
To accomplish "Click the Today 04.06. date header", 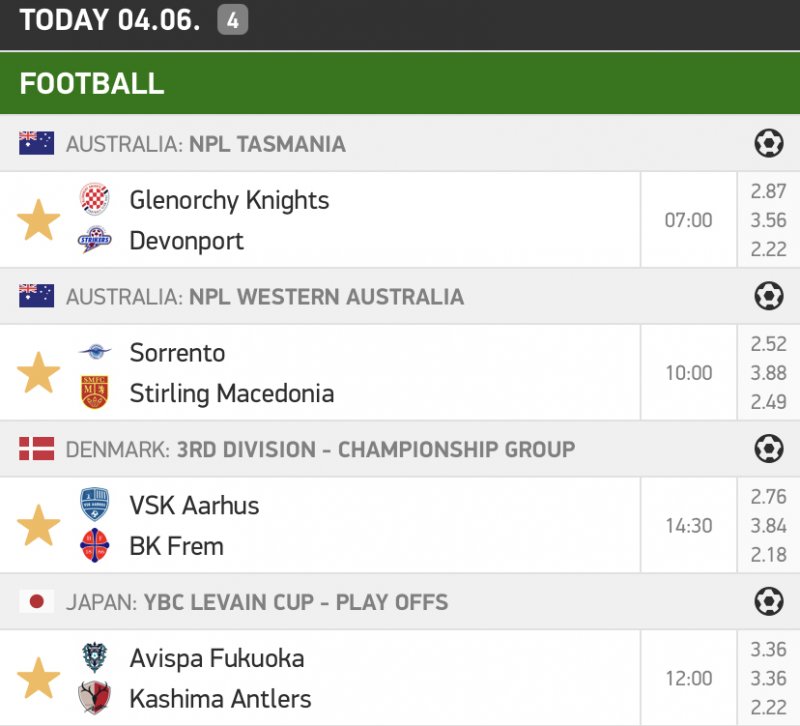I will [110, 21].
